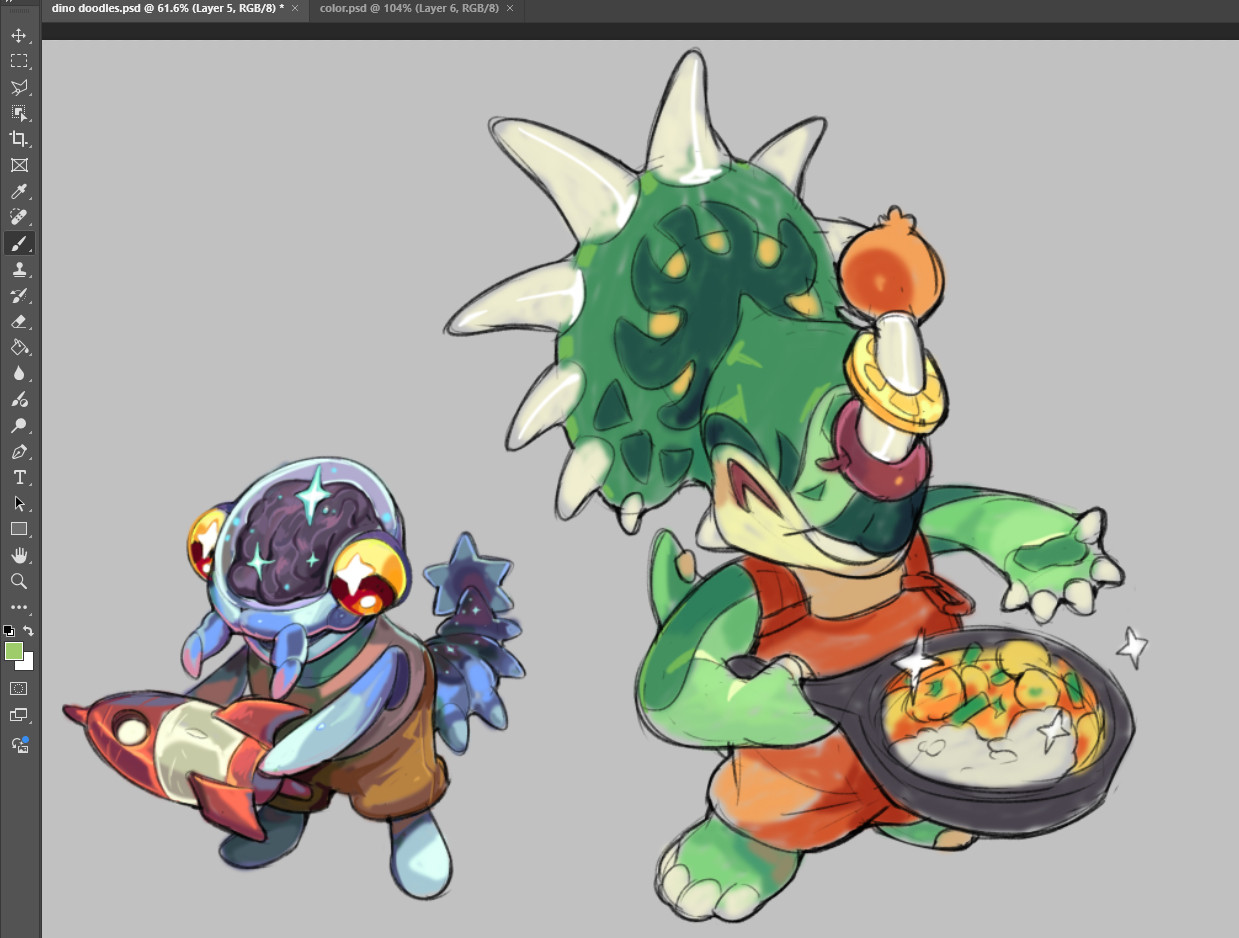The width and height of the screenshot is (1239, 938).
Task: Change the screen mode
Action: click(19, 715)
